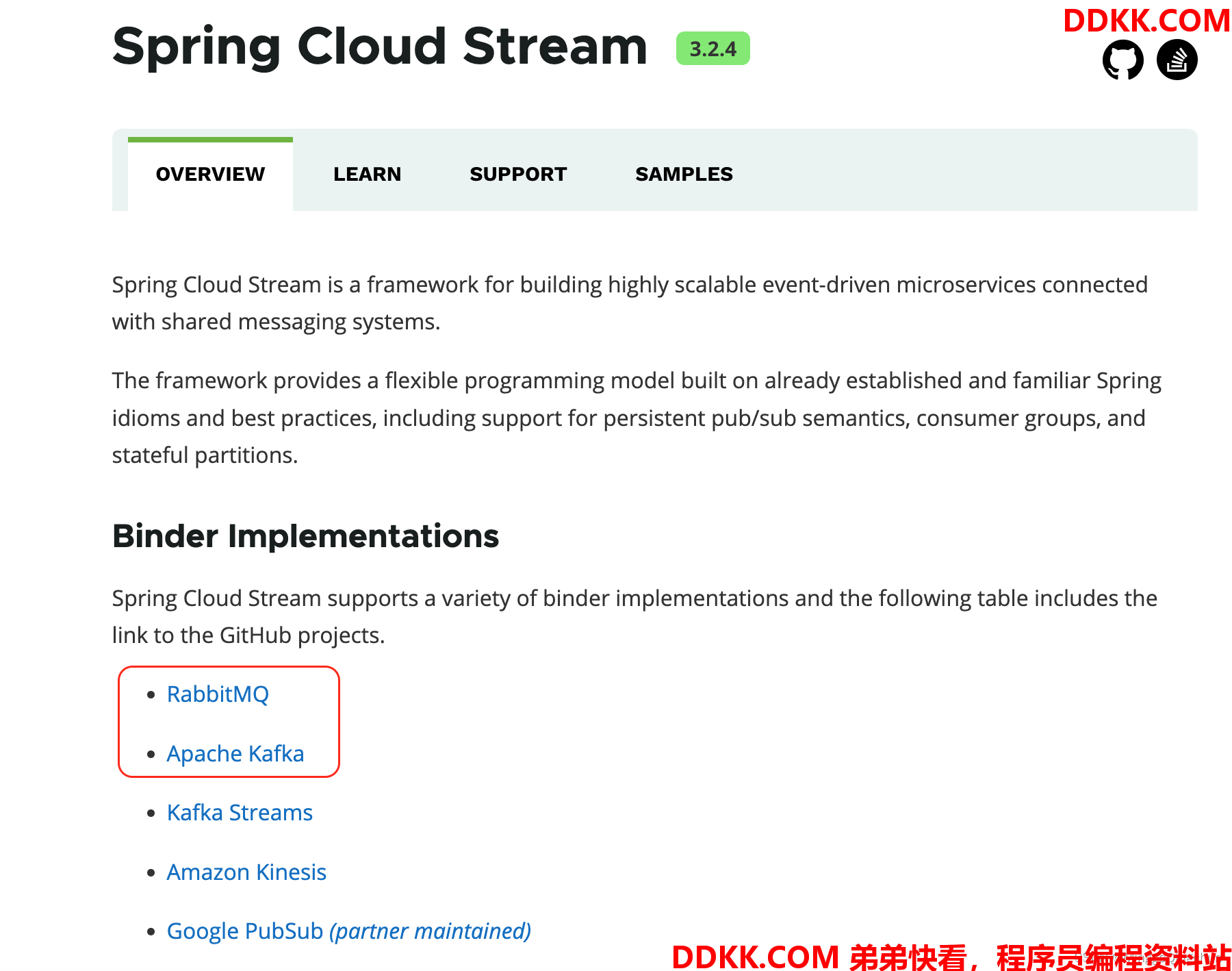Open the GitHub repository icon
This screenshot has height=971, width=1232.
coord(1122,60)
